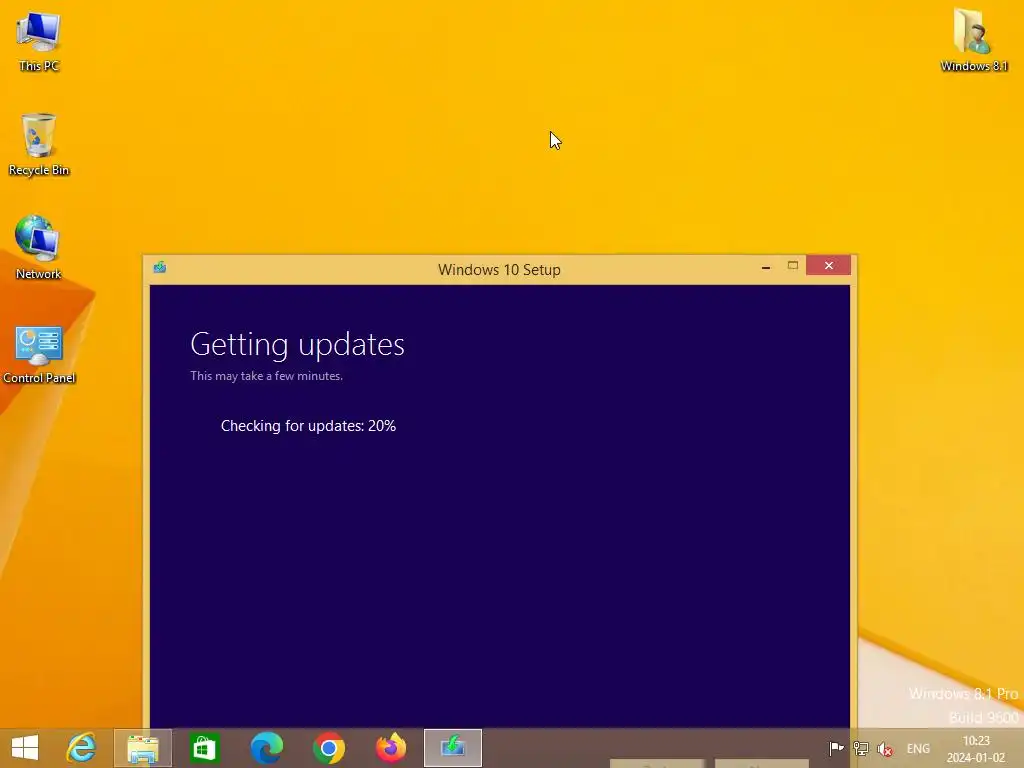Switch input language ENG indicator

(918, 748)
